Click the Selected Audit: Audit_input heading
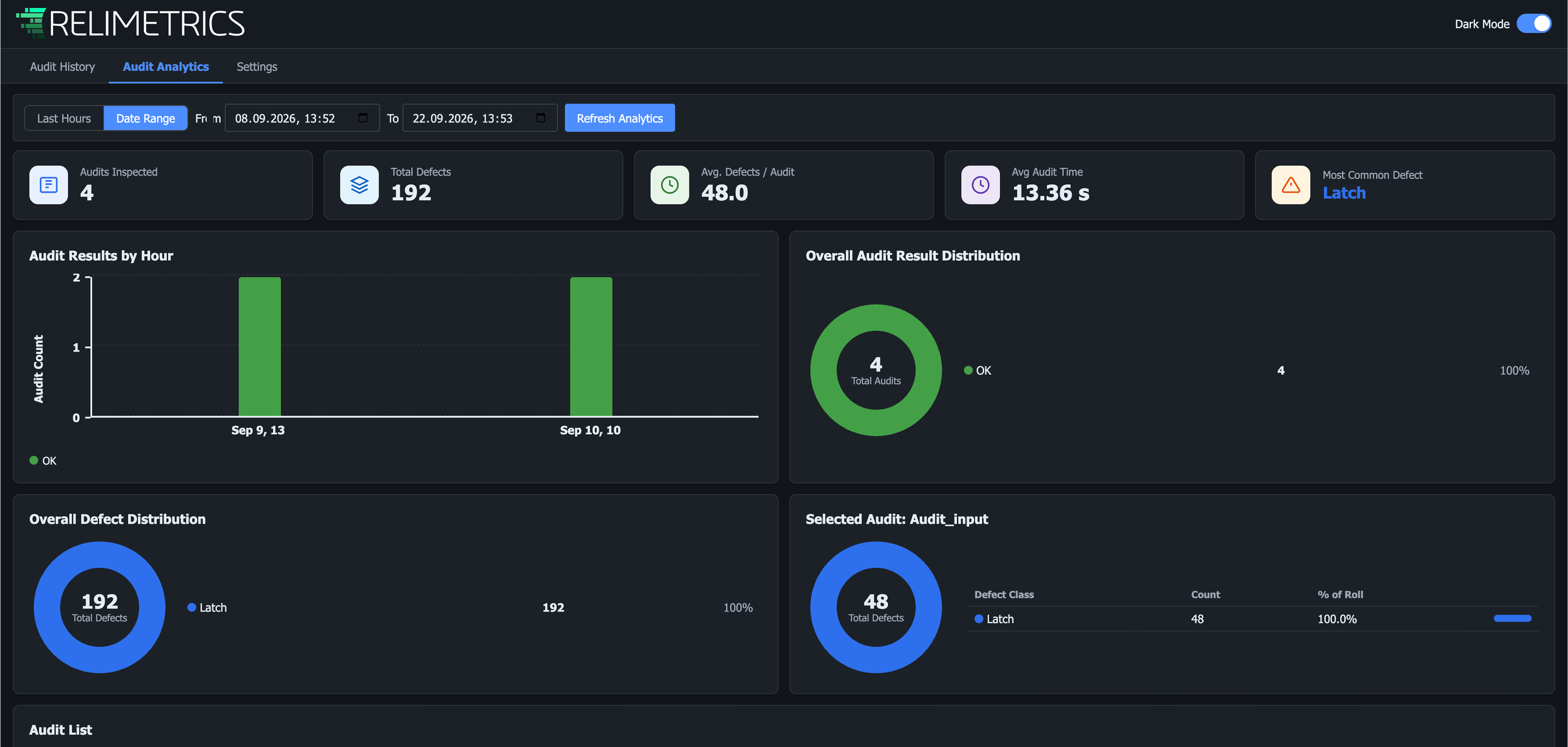The height and width of the screenshot is (747, 1568). [897, 519]
